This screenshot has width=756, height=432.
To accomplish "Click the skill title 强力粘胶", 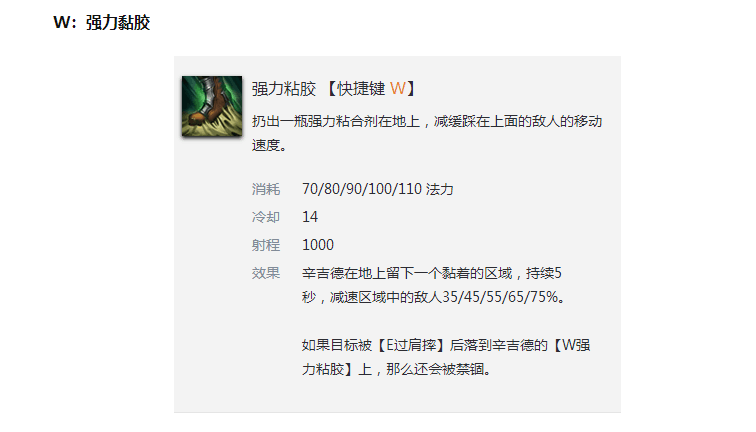I will (284, 89).
